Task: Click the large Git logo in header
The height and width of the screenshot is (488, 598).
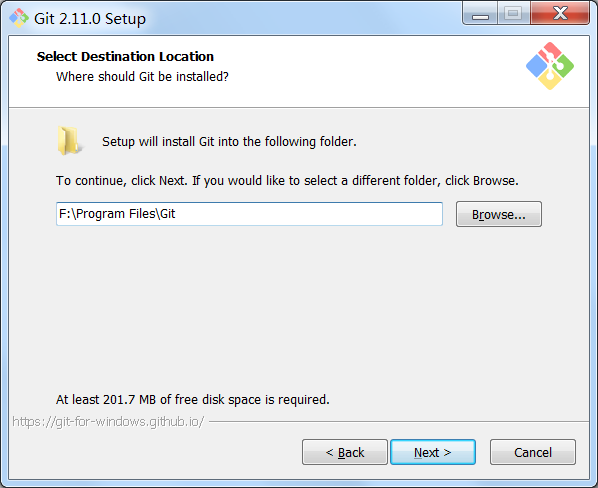Action: coord(550,66)
